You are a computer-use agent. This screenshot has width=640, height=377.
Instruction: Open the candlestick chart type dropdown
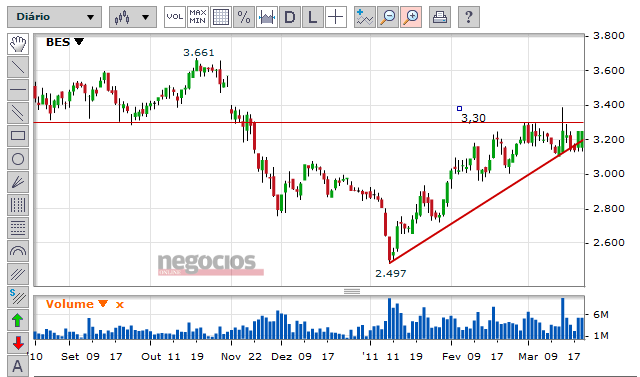(x=133, y=17)
